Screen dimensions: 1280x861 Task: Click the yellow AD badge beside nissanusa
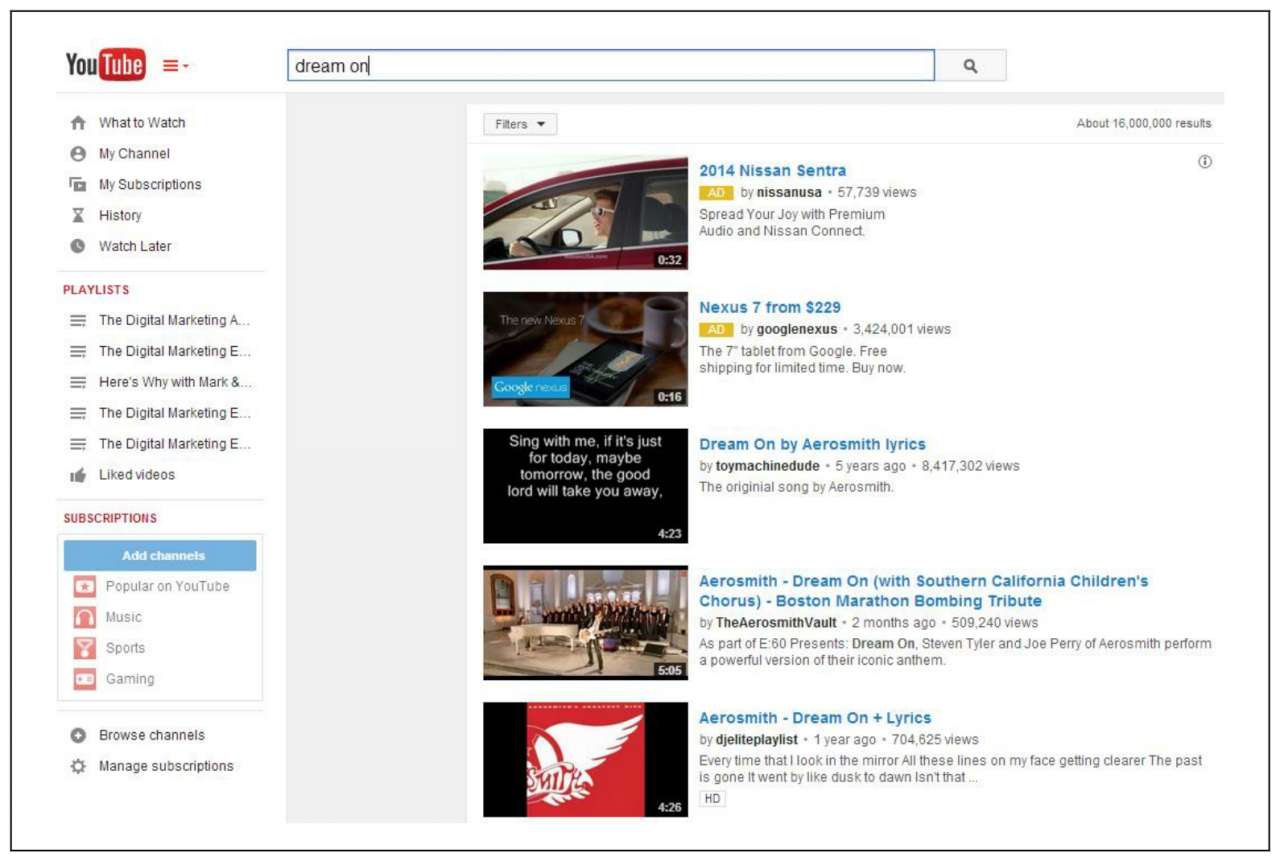point(716,192)
